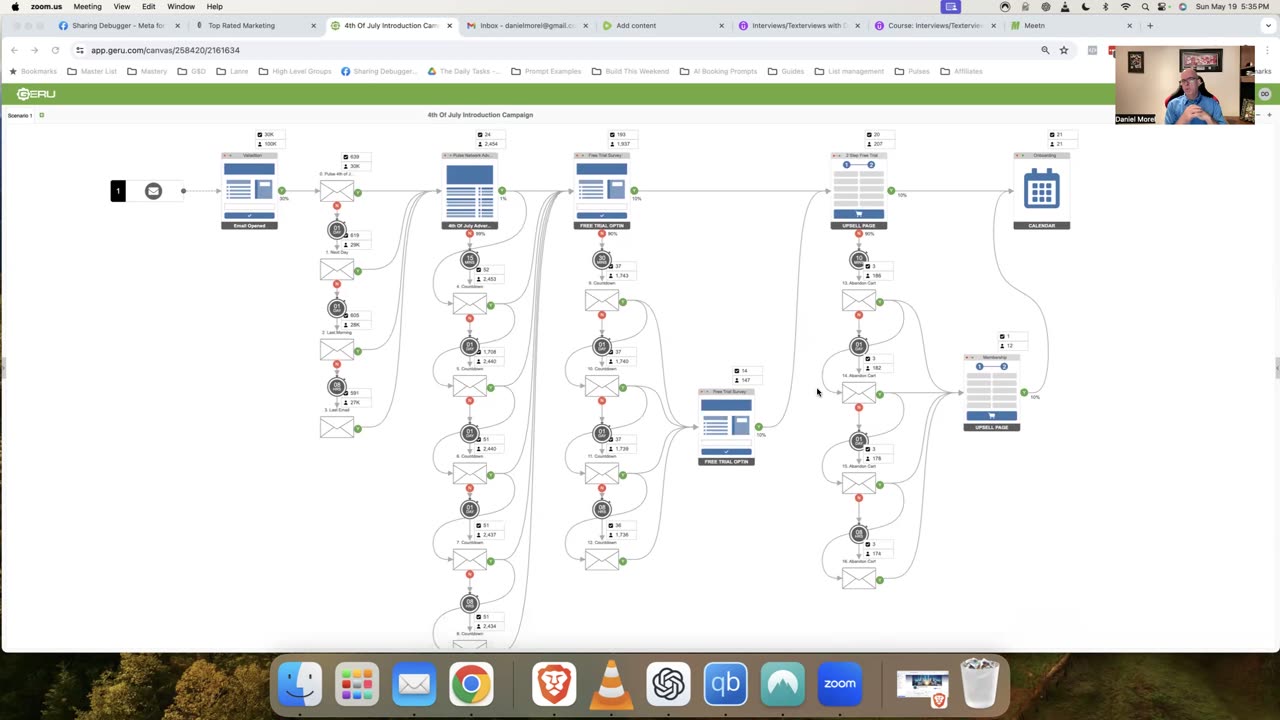Open the Affiliates bookmarks folder
1280x720 pixels.
pyautogui.click(x=961, y=71)
